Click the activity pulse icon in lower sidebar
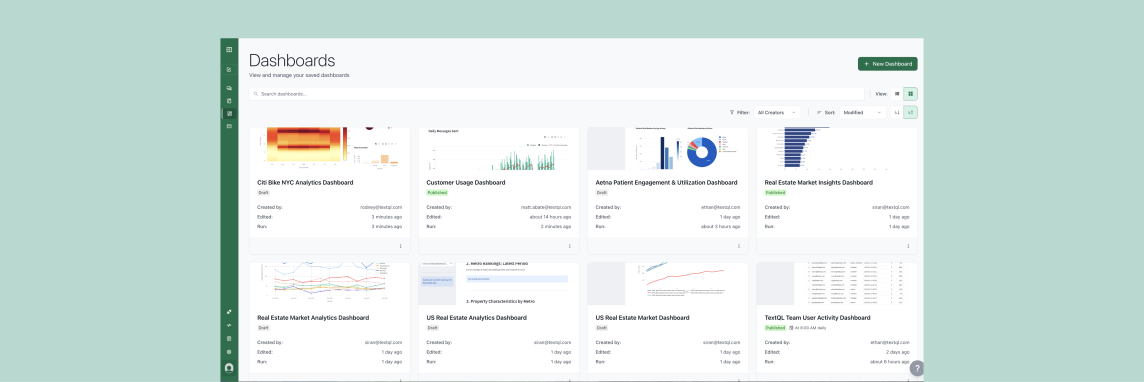 (229, 325)
